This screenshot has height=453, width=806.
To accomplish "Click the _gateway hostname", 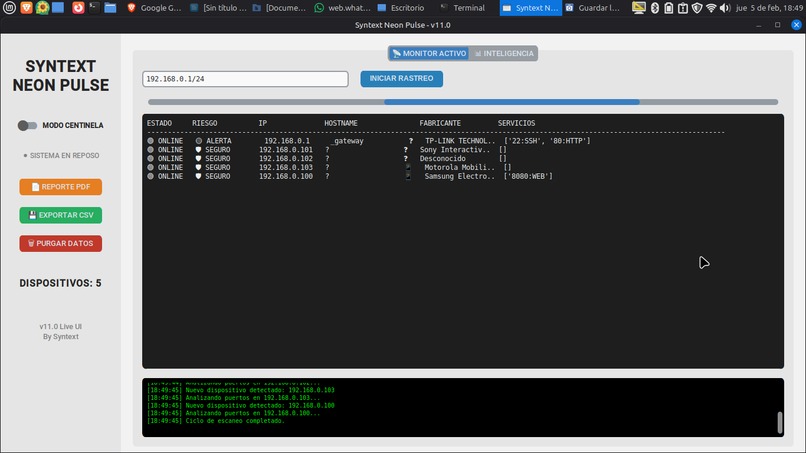I will 347,141.
